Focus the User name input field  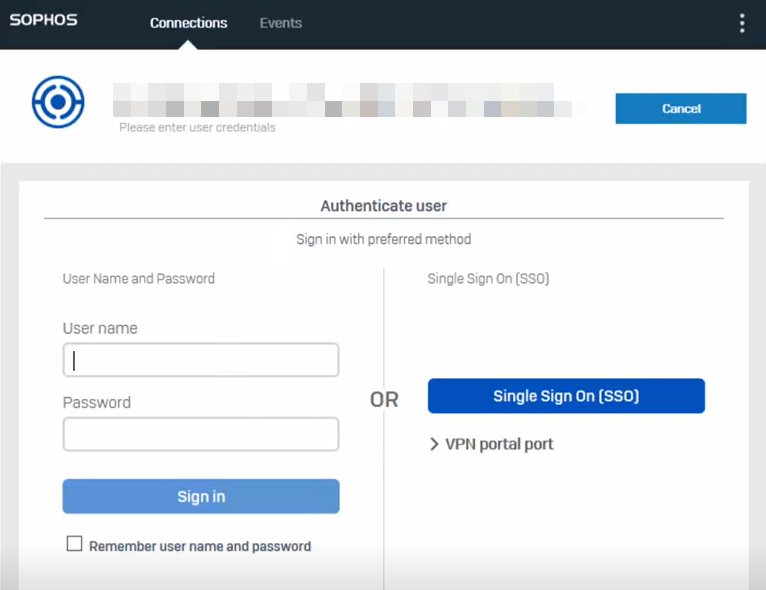(x=201, y=360)
